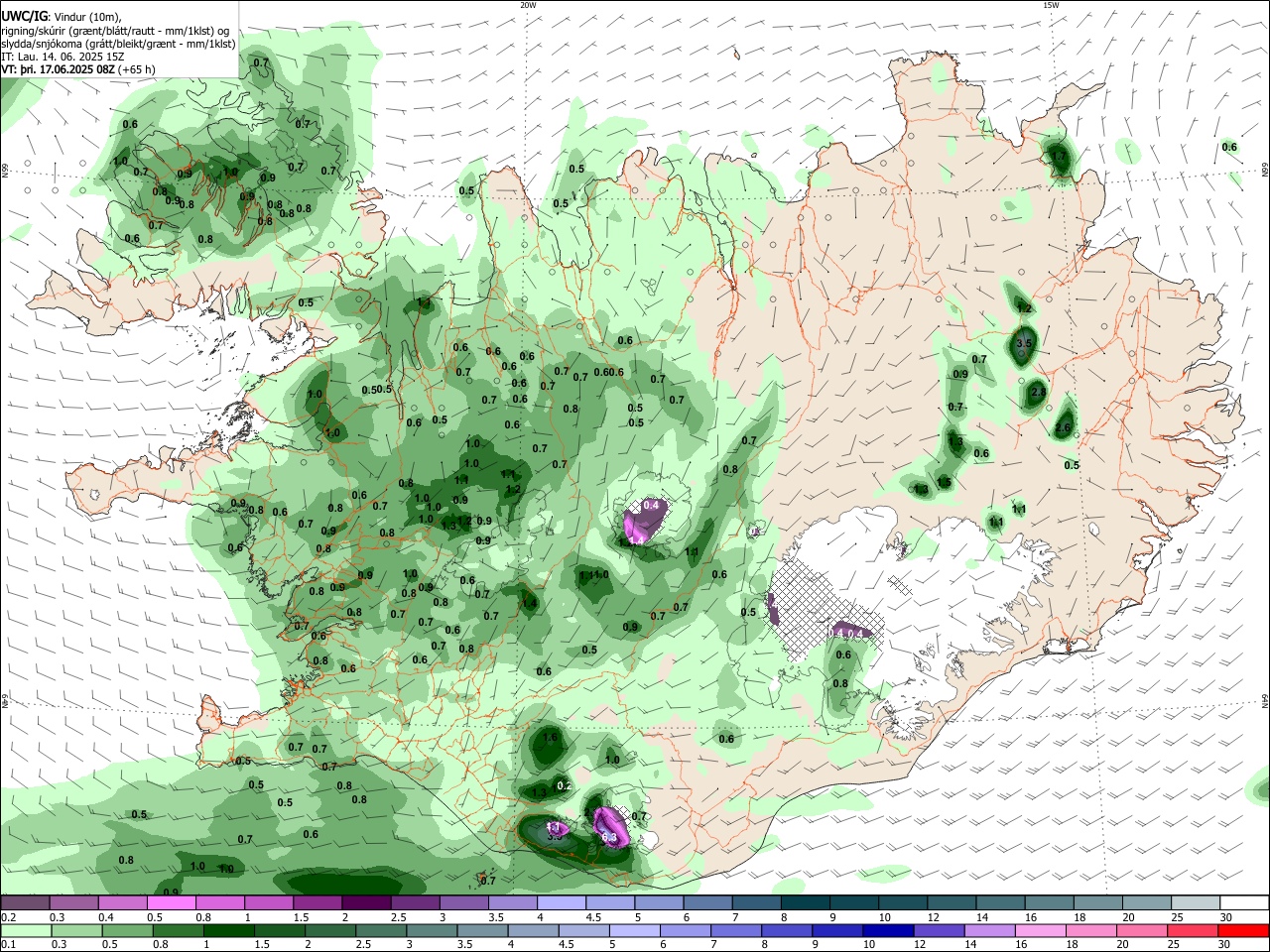Pick the pale green 0.1 rain legend swatch
This screenshot has height=952, width=1270.
(24, 930)
